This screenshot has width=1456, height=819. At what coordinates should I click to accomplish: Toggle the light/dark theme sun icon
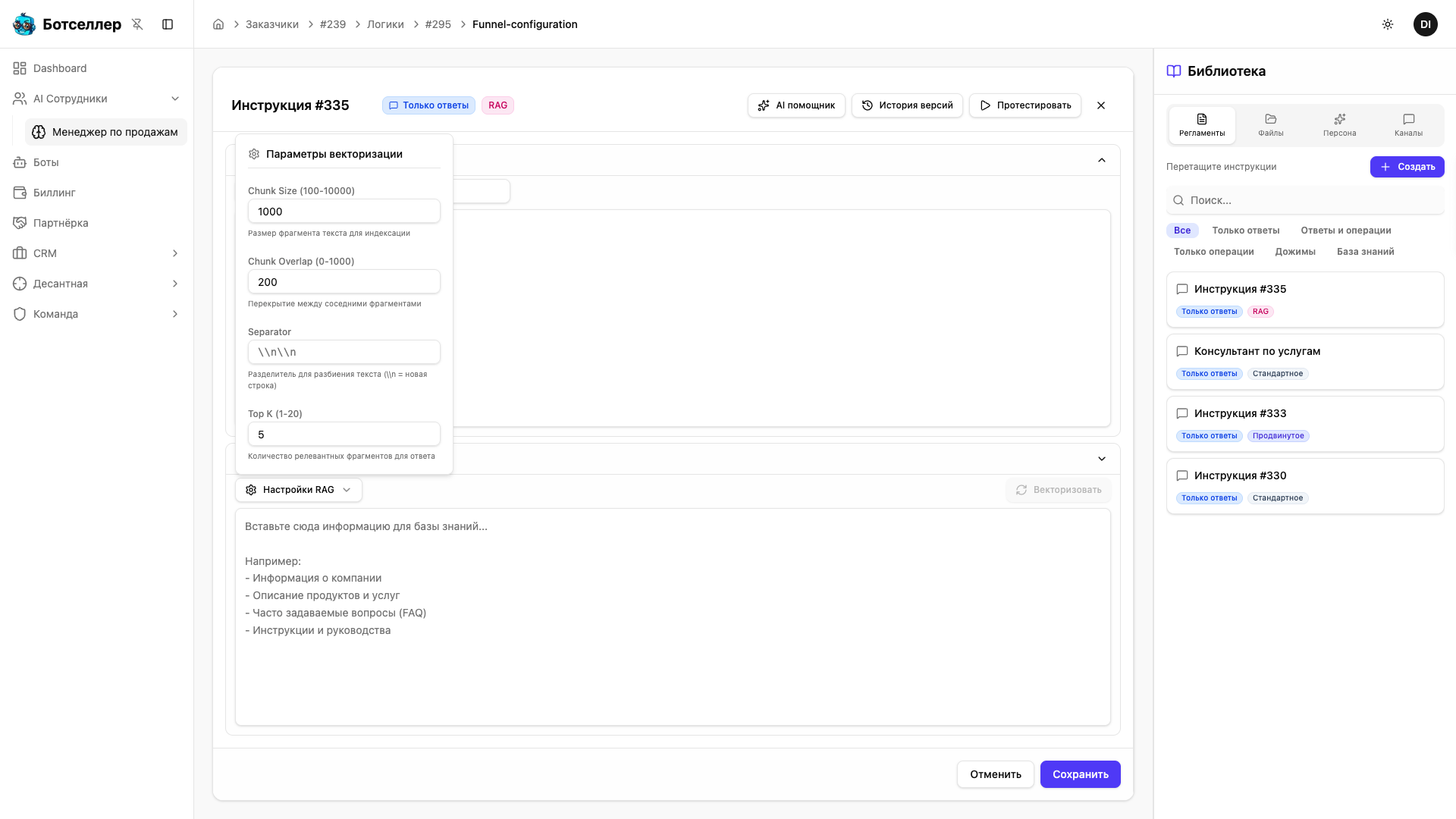click(x=1388, y=24)
